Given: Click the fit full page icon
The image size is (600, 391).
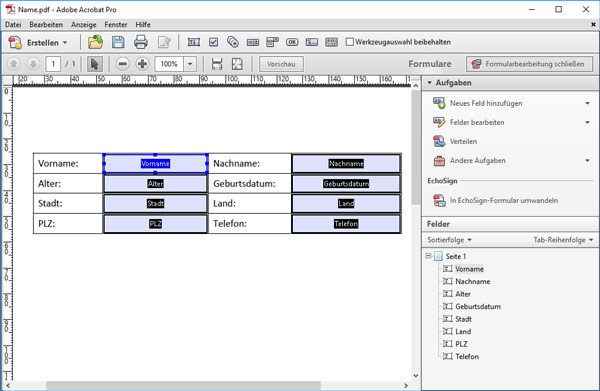Looking at the screenshot, I should (237, 64).
